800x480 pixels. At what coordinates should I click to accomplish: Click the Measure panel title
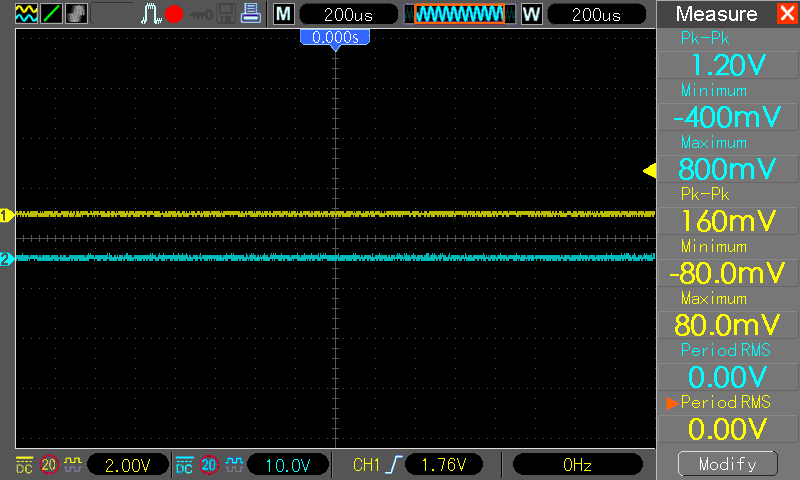tap(716, 14)
